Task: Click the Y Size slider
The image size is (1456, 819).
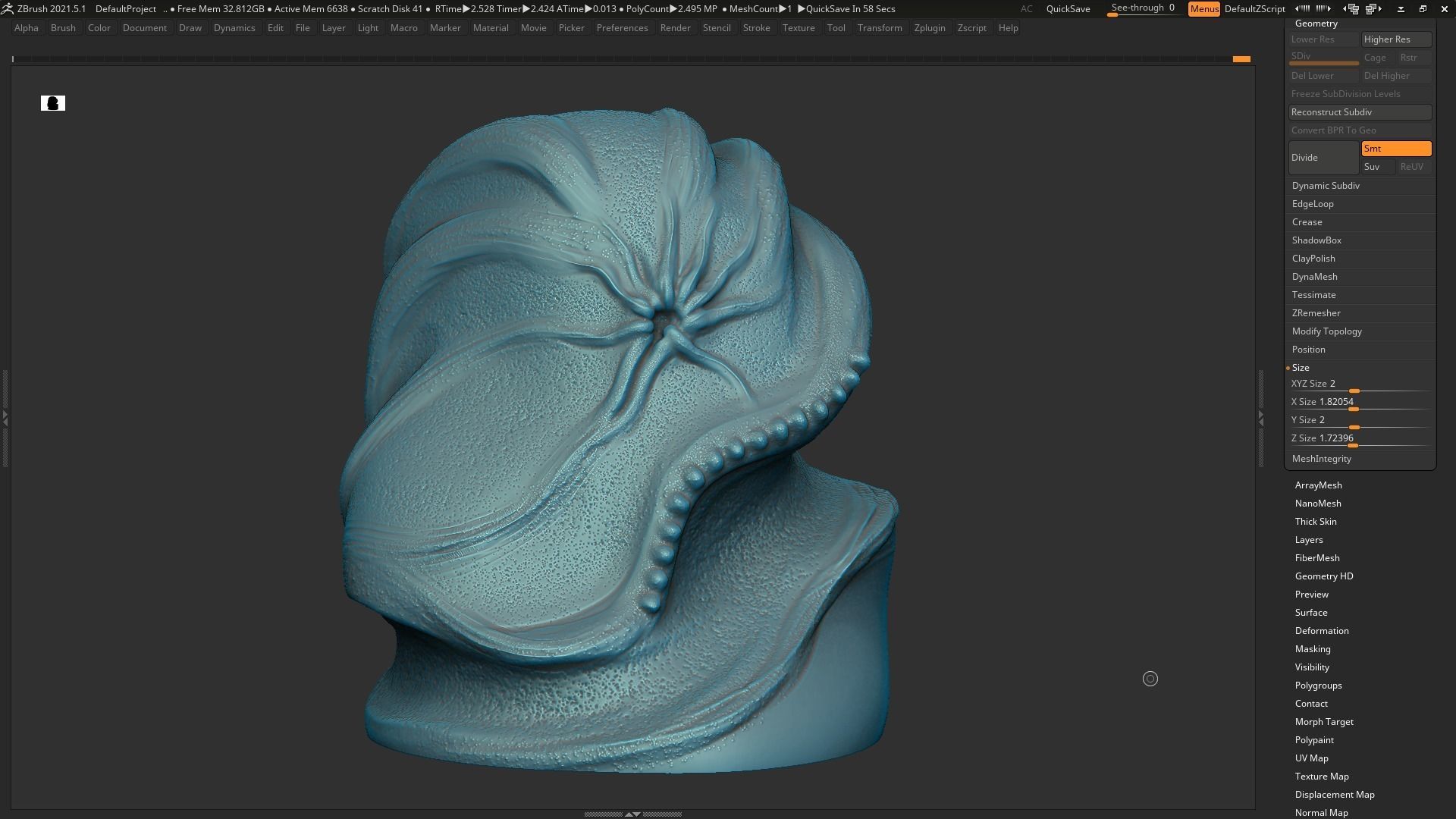Action: (x=1360, y=421)
